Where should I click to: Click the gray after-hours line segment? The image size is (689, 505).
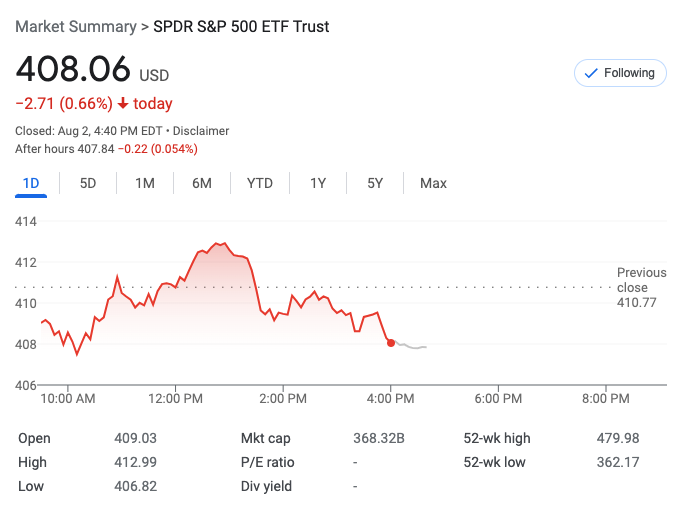(x=413, y=347)
